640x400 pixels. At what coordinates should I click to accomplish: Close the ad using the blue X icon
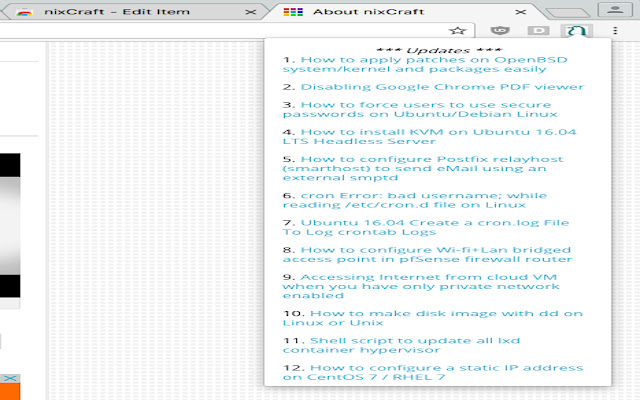tap(10, 378)
